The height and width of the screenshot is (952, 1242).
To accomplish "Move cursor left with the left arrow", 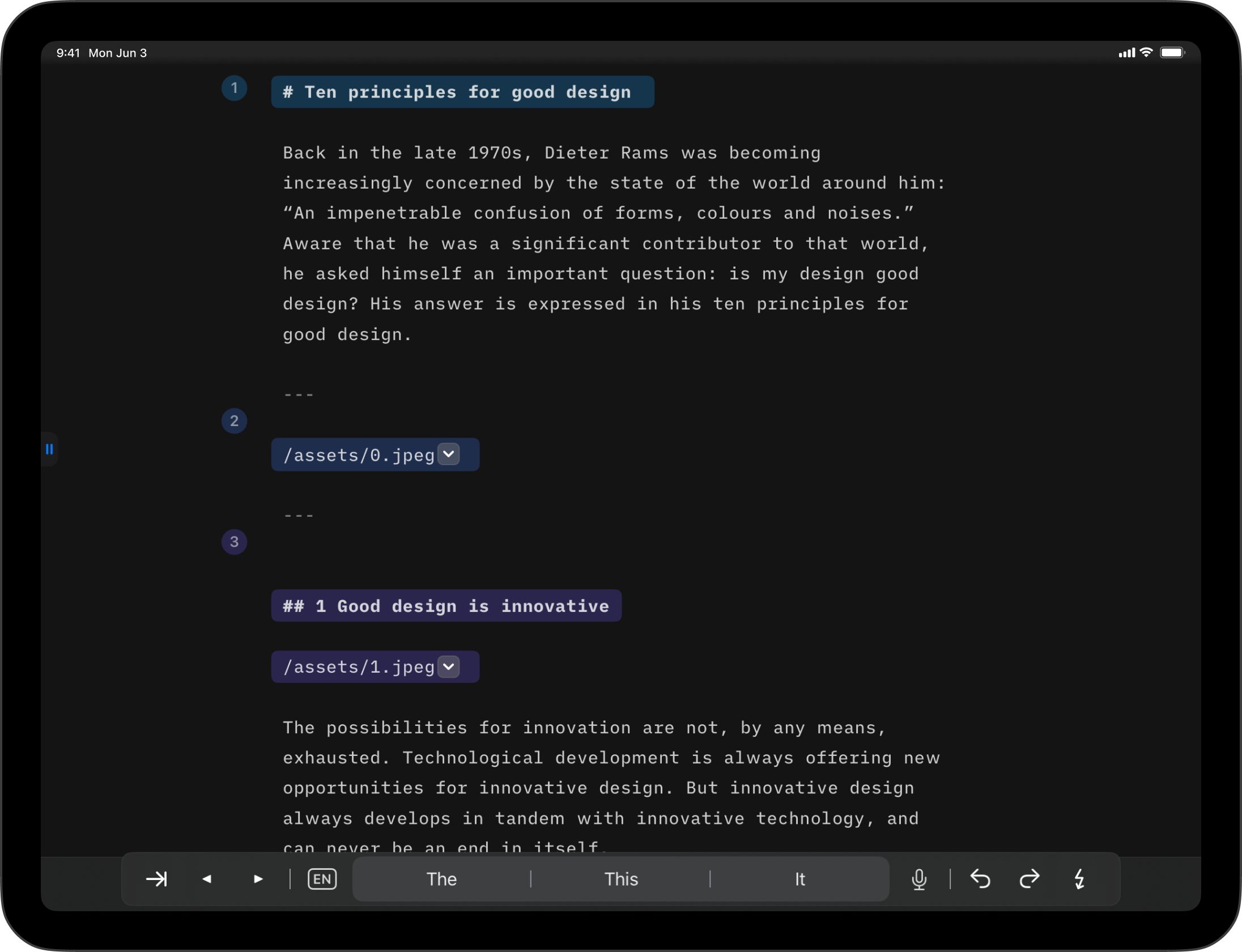I will [x=207, y=879].
